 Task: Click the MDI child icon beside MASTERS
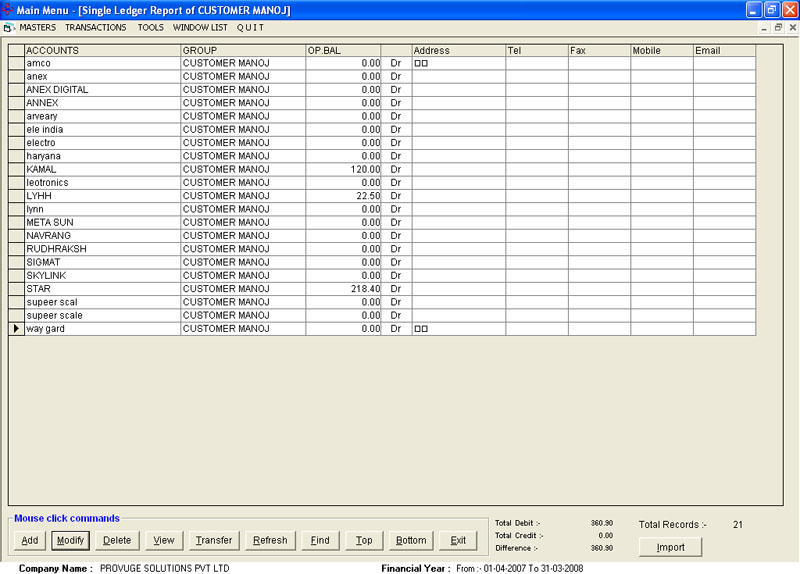(8, 28)
